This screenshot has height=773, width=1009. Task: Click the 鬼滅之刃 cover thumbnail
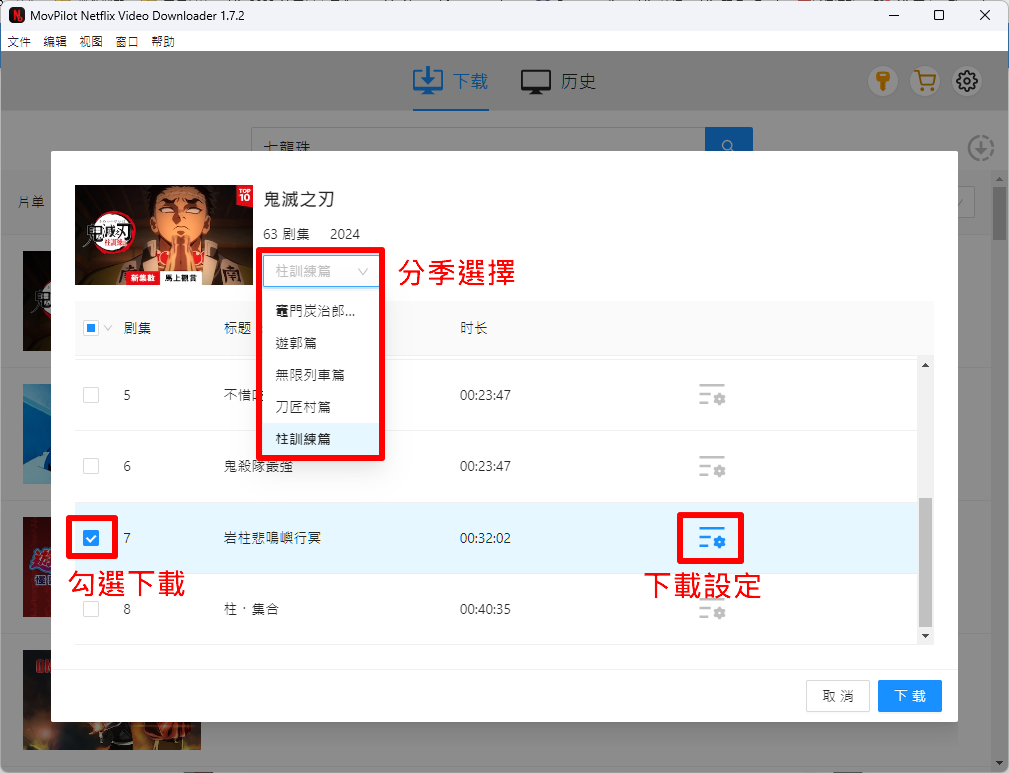tap(164, 234)
